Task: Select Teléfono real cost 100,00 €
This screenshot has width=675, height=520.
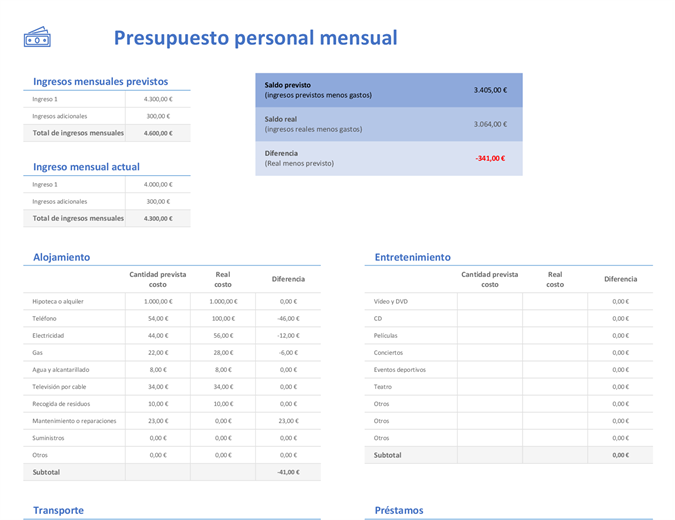Action: (x=223, y=319)
